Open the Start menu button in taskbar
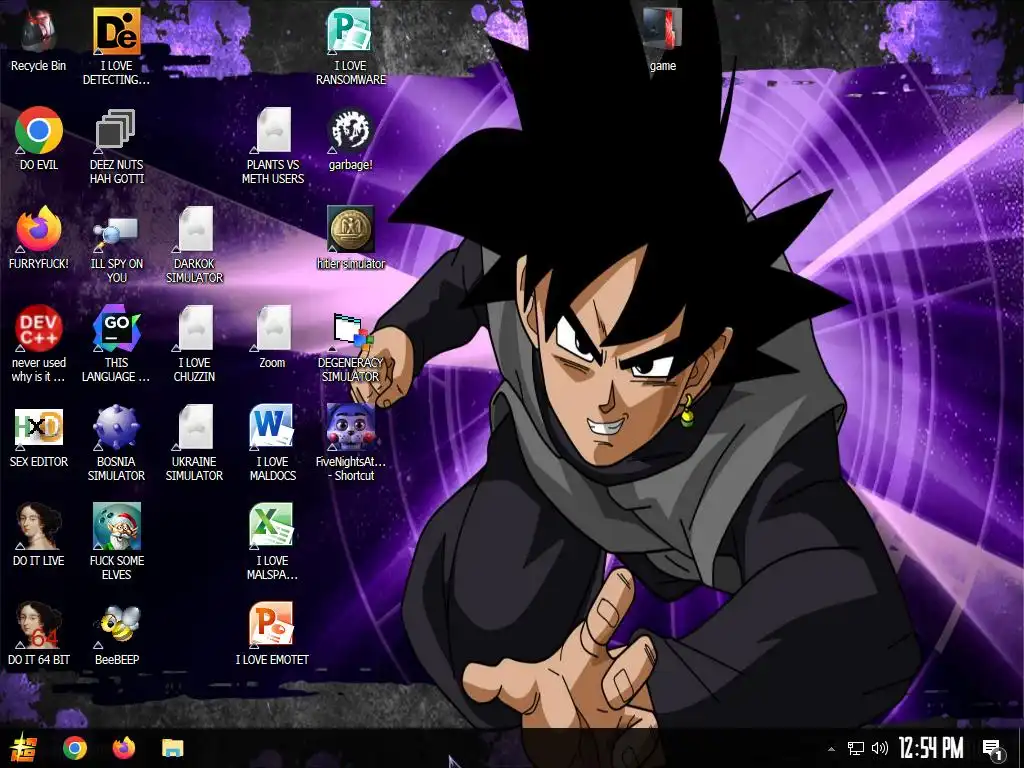 coord(24,748)
